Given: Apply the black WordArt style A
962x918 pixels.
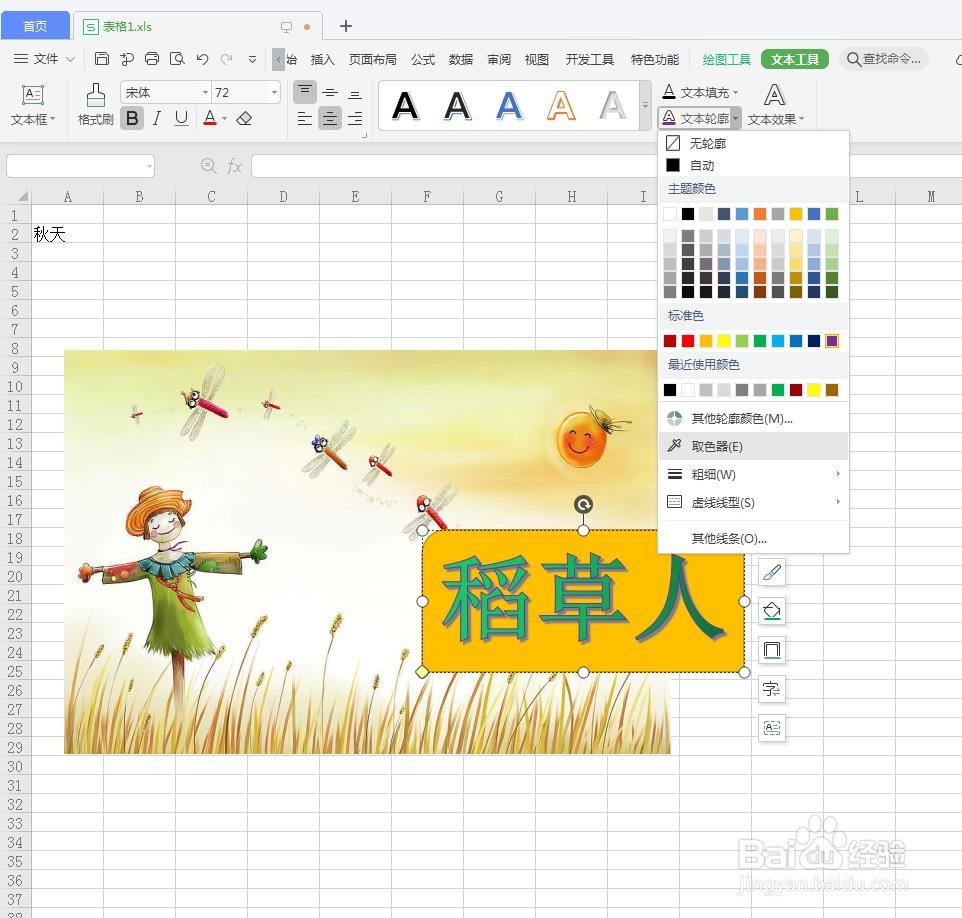Looking at the screenshot, I should (406, 106).
